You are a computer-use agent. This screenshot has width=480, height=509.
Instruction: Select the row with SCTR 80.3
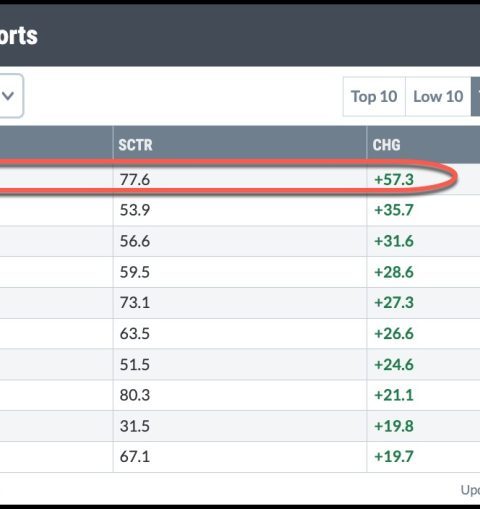coord(240,395)
